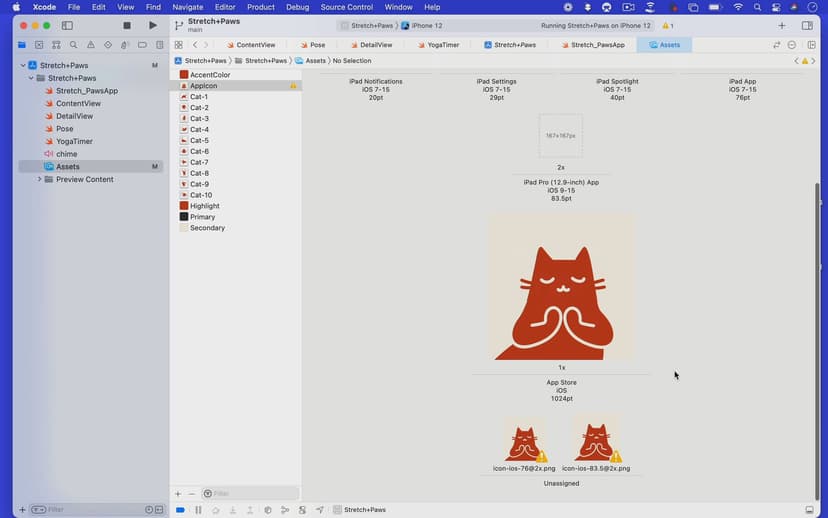Screen dimensions: 828x518
Task: Show the Issue navigator warning triangle
Action: (90, 45)
